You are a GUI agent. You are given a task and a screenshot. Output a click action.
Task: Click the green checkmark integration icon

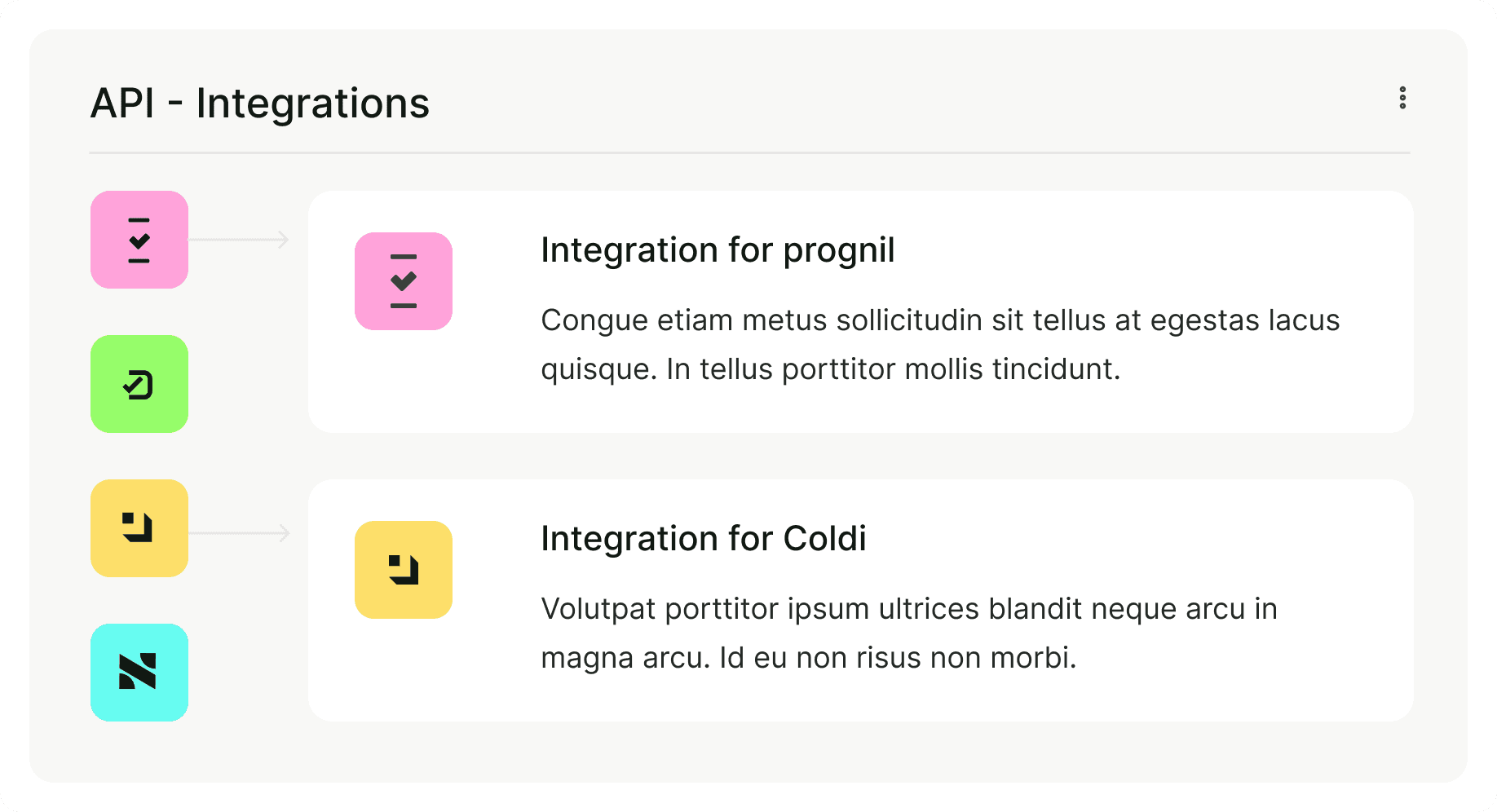point(139,384)
